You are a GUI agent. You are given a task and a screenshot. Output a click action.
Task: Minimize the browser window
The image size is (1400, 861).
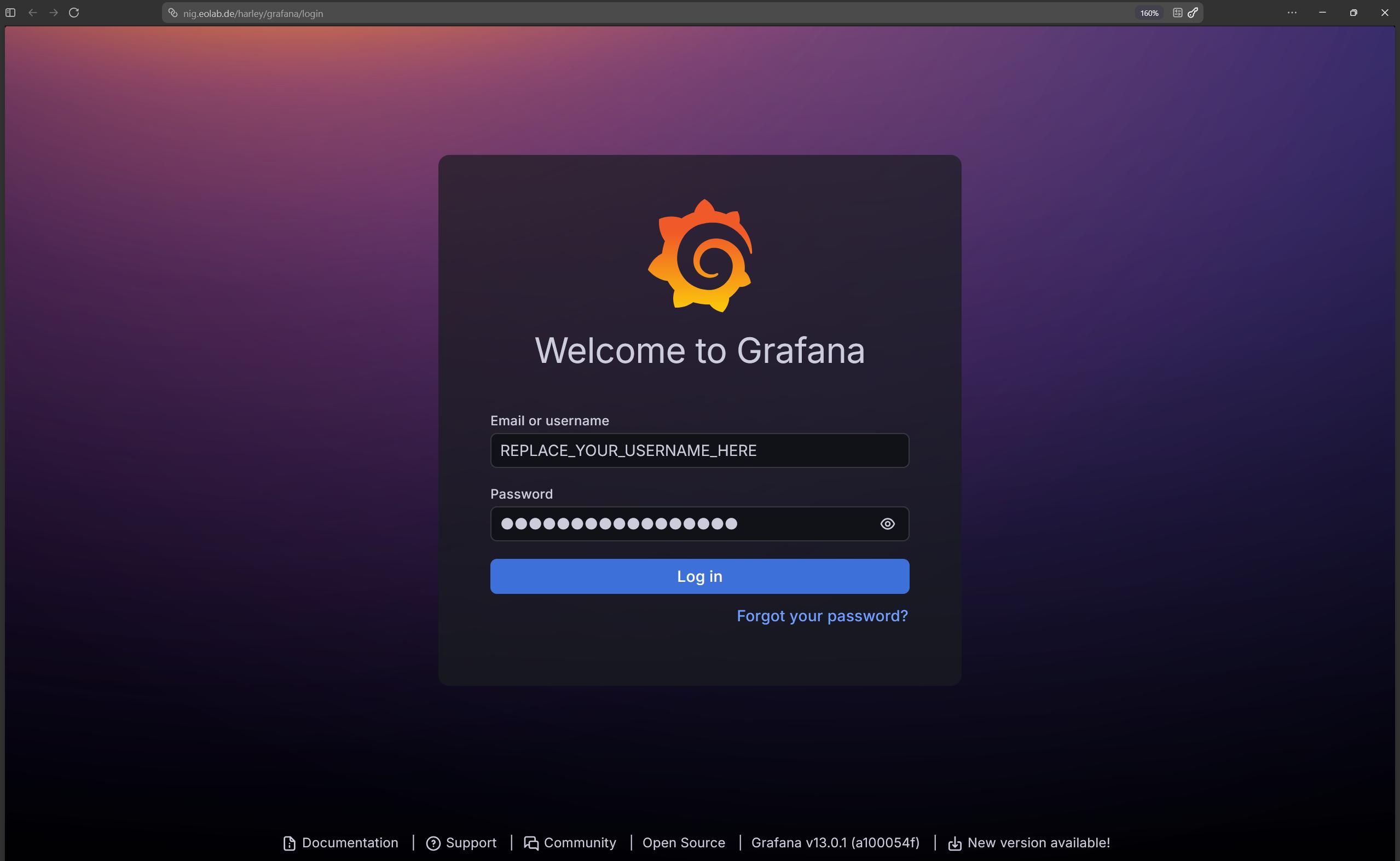1323,13
